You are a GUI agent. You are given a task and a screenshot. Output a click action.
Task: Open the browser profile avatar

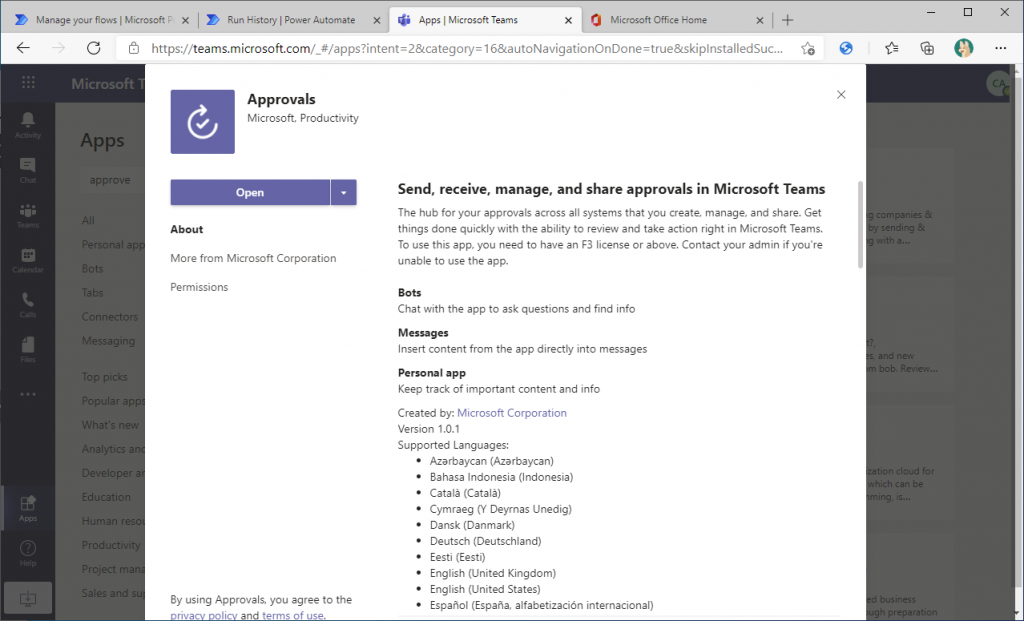point(963,48)
